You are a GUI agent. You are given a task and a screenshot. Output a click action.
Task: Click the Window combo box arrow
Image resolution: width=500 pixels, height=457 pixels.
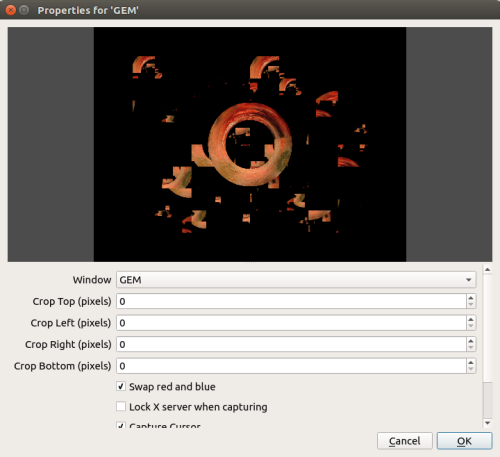click(469, 280)
